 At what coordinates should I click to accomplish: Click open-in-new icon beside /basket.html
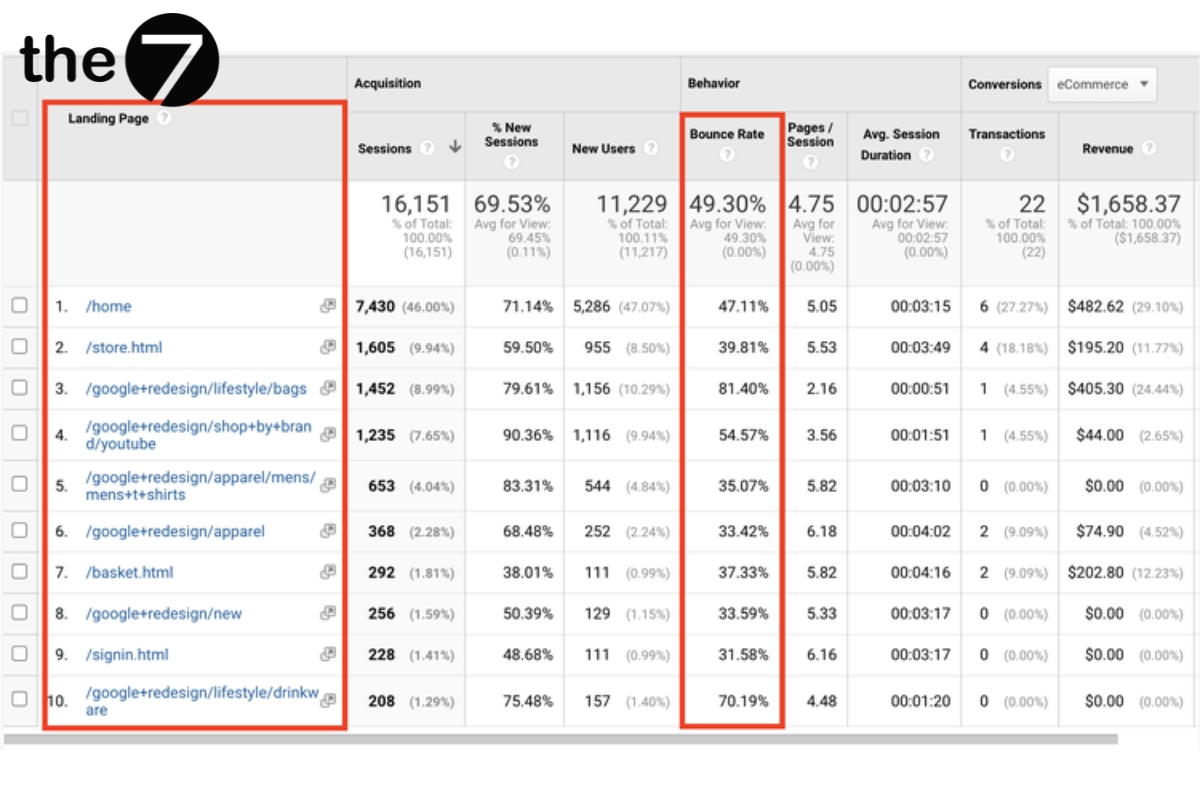pos(328,572)
